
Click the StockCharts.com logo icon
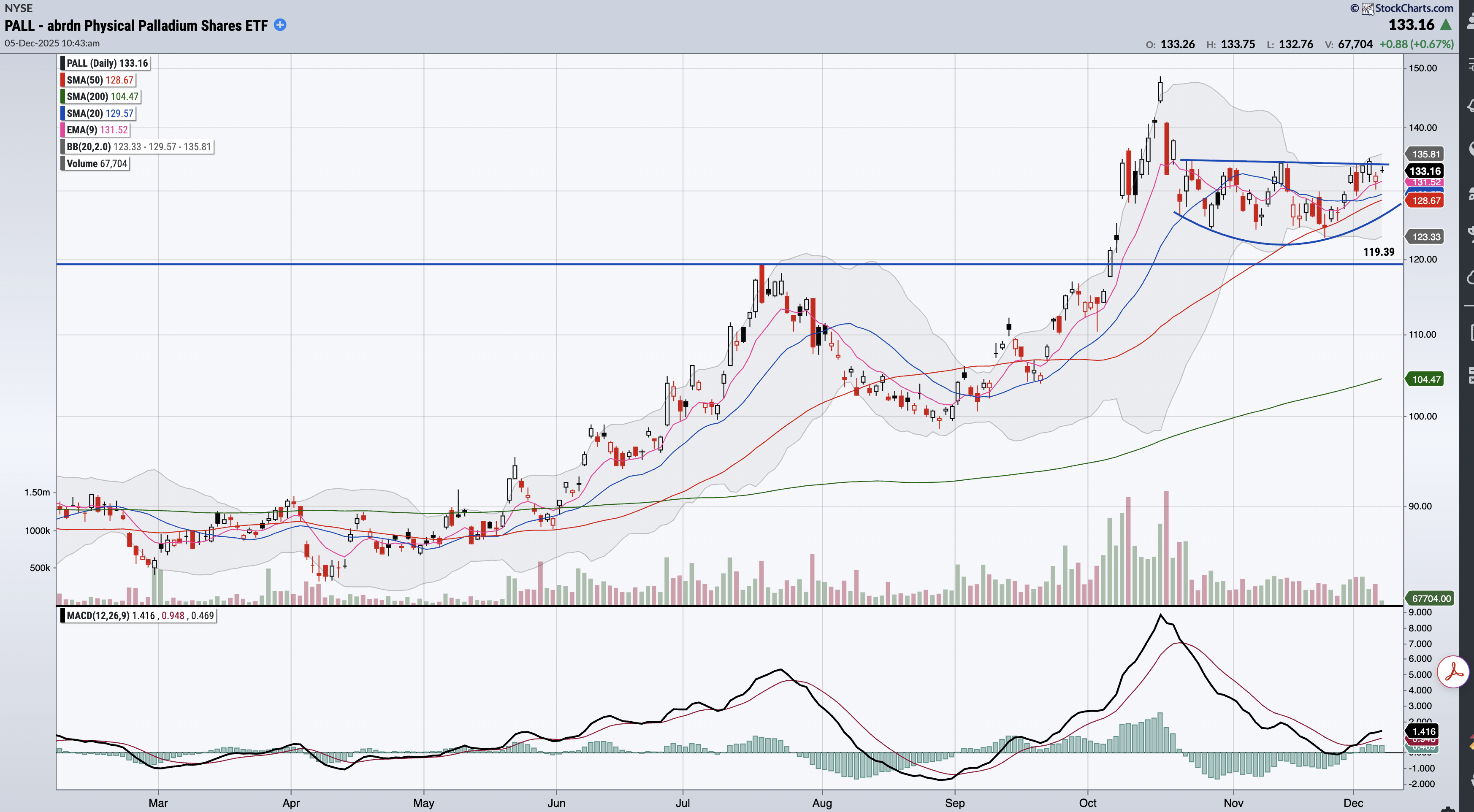coord(1367,8)
